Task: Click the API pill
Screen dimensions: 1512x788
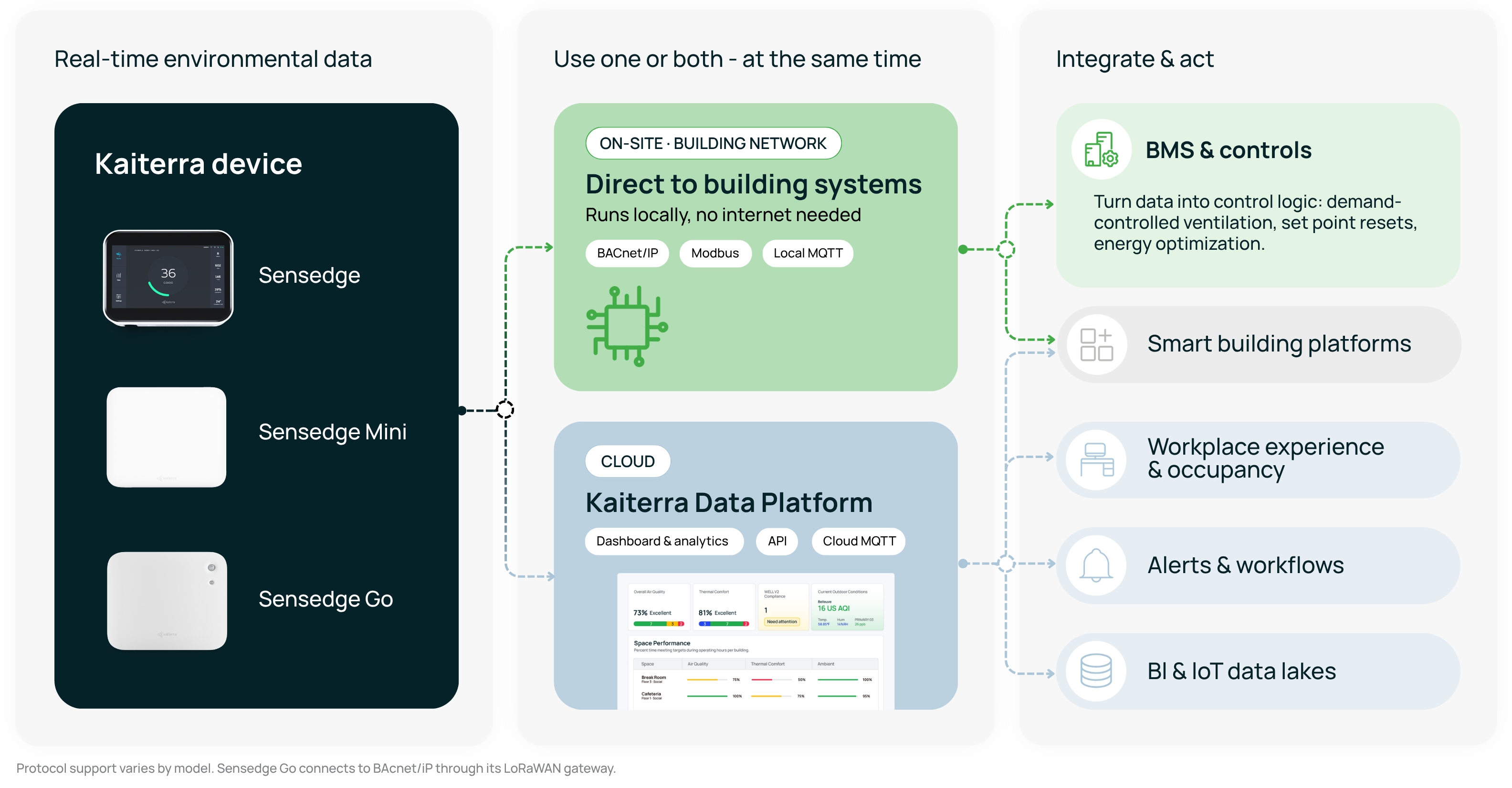Action: click(777, 541)
